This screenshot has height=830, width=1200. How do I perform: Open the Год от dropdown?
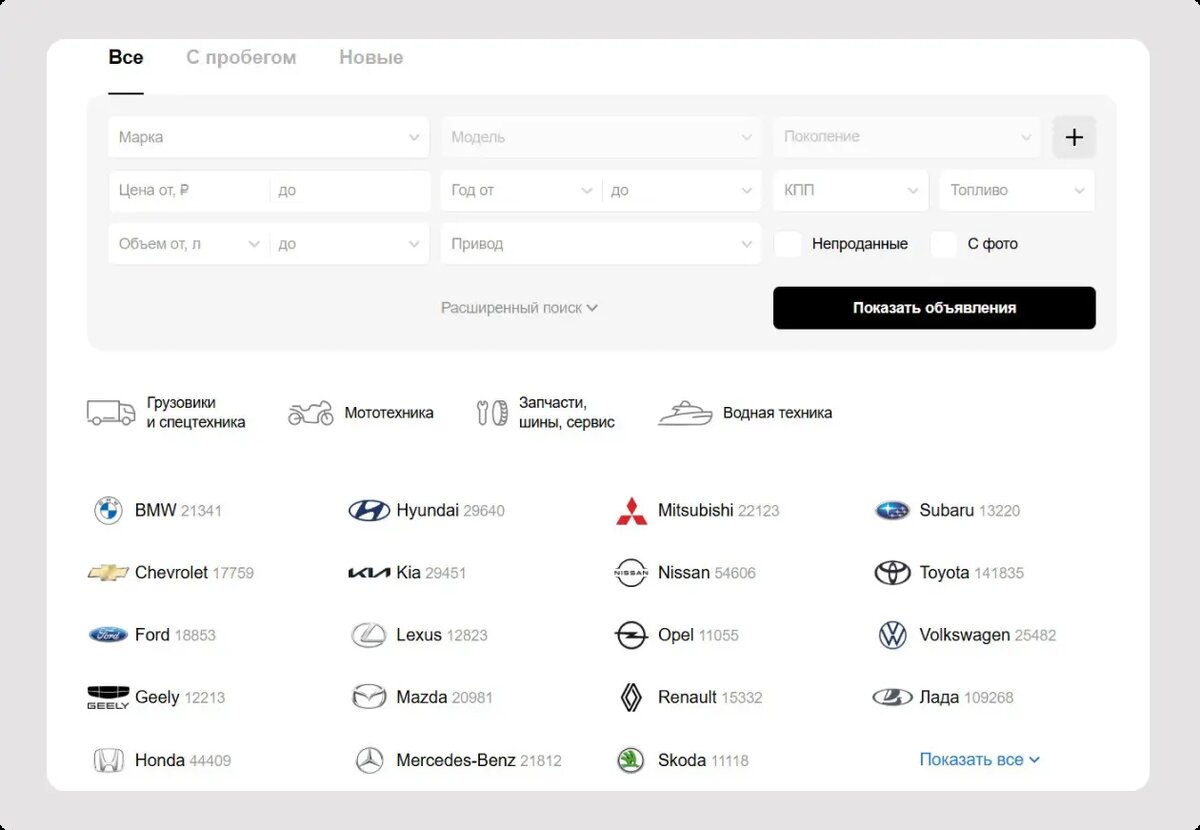click(520, 190)
